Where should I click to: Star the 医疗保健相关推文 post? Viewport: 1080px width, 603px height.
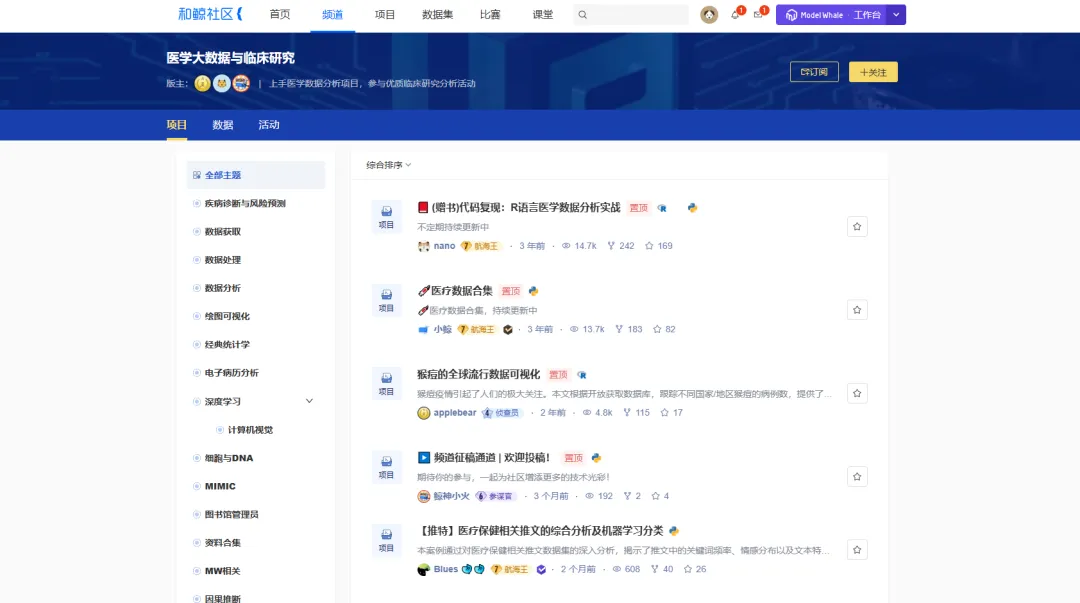[x=857, y=549]
